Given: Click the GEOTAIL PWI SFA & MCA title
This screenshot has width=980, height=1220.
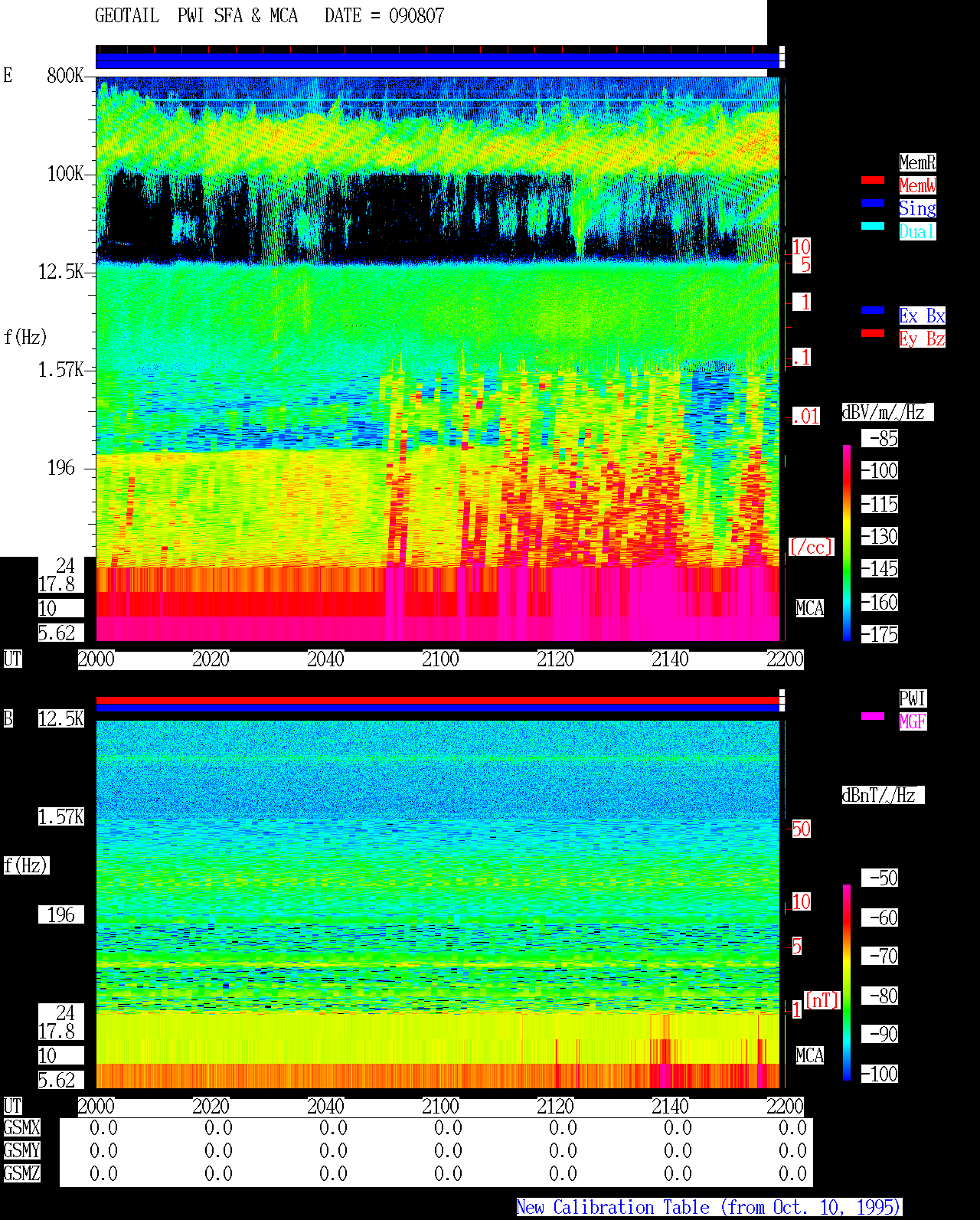Looking at the screenshot, I should tap(196, 16).
